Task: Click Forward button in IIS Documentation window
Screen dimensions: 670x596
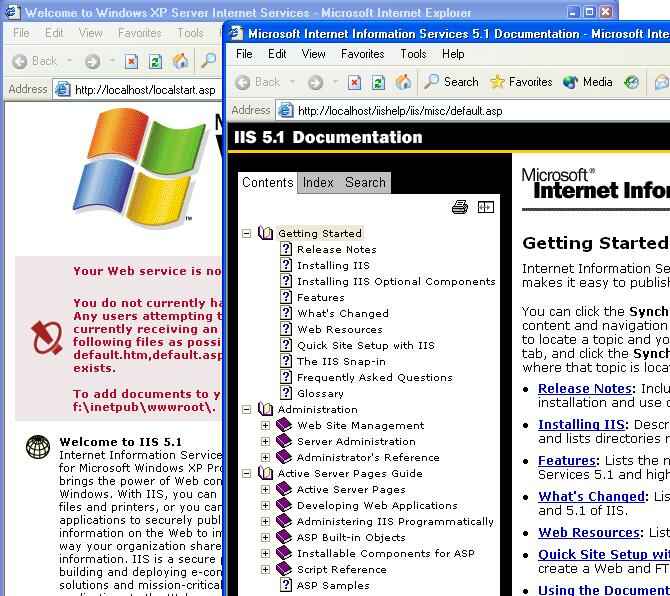Action: coord(316,82)
